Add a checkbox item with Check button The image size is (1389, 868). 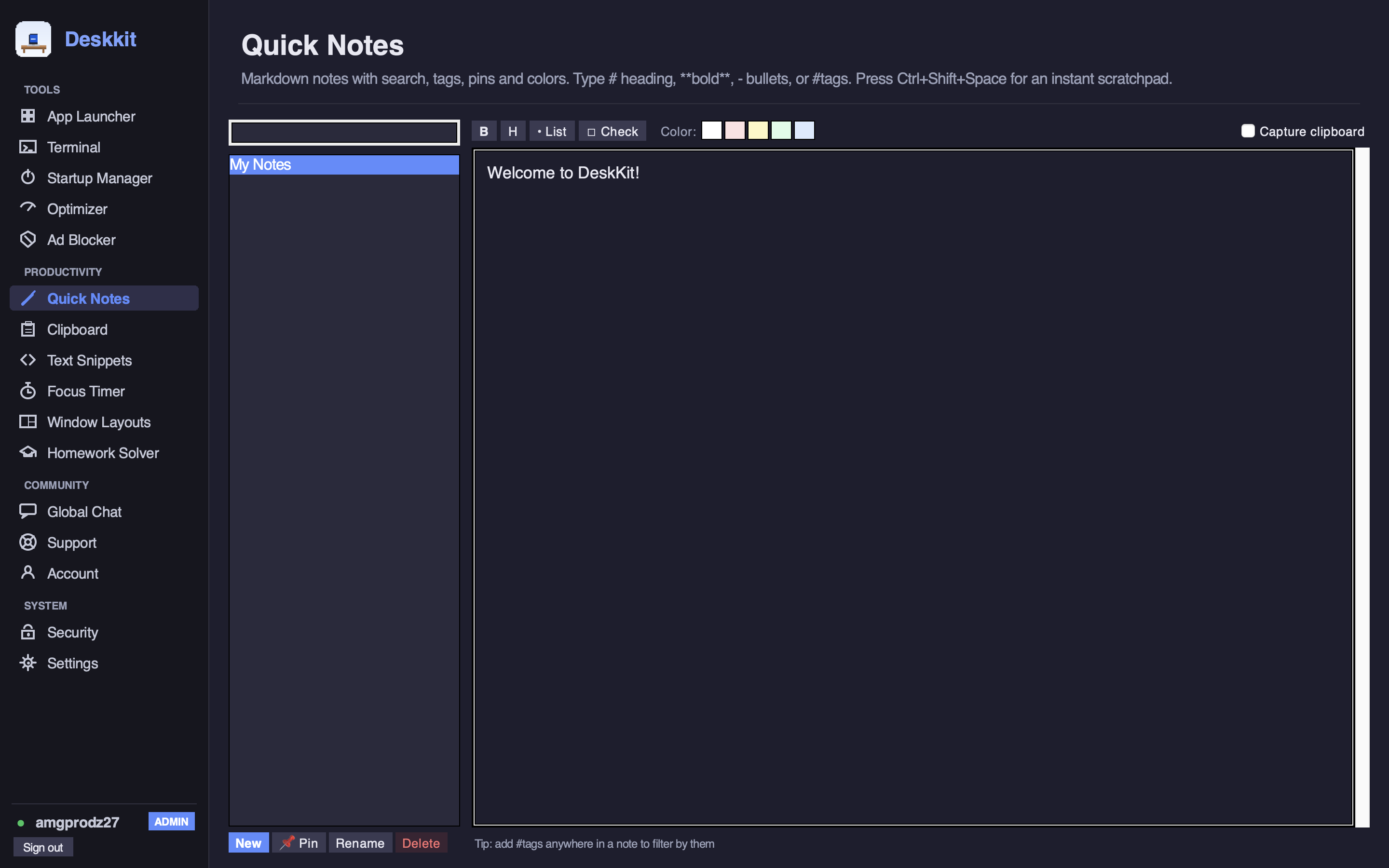pyautogui.click(x=612, y=131)
